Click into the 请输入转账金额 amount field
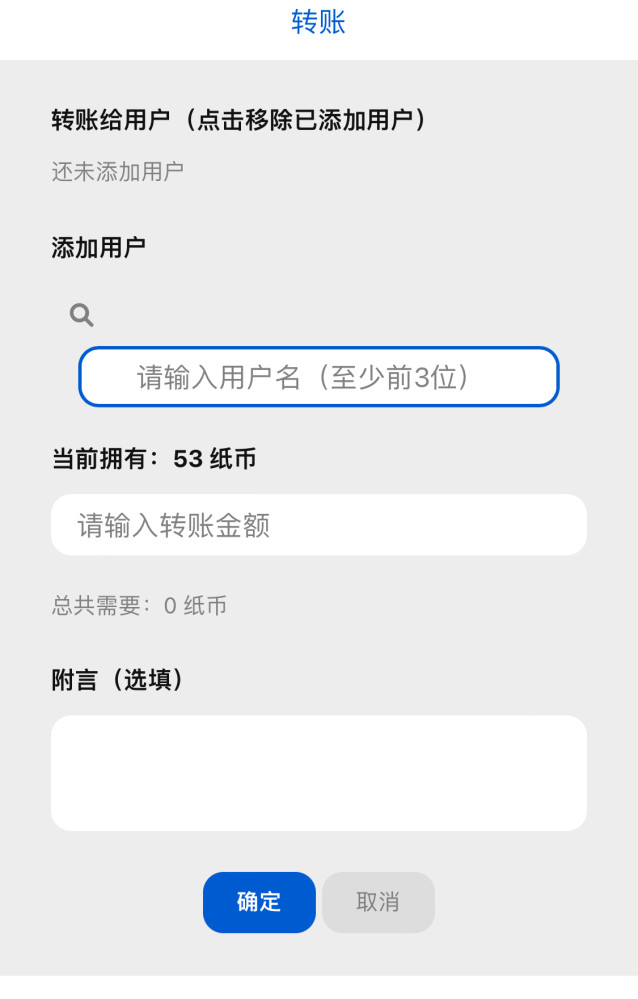Image resolution: width=638 pixels, height=999 pixels. click(319, 525)
